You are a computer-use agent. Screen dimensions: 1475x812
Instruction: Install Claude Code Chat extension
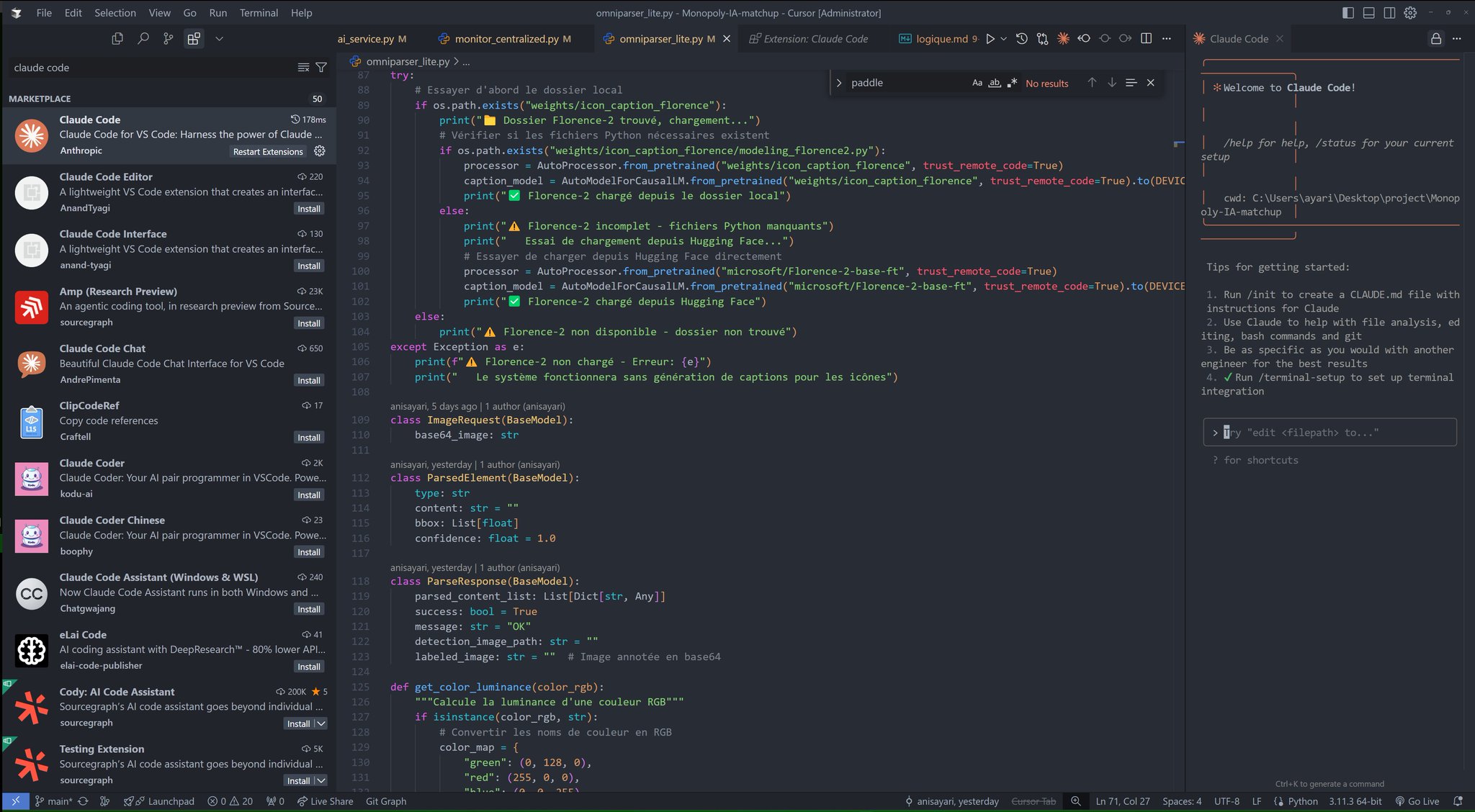(309, 380)
